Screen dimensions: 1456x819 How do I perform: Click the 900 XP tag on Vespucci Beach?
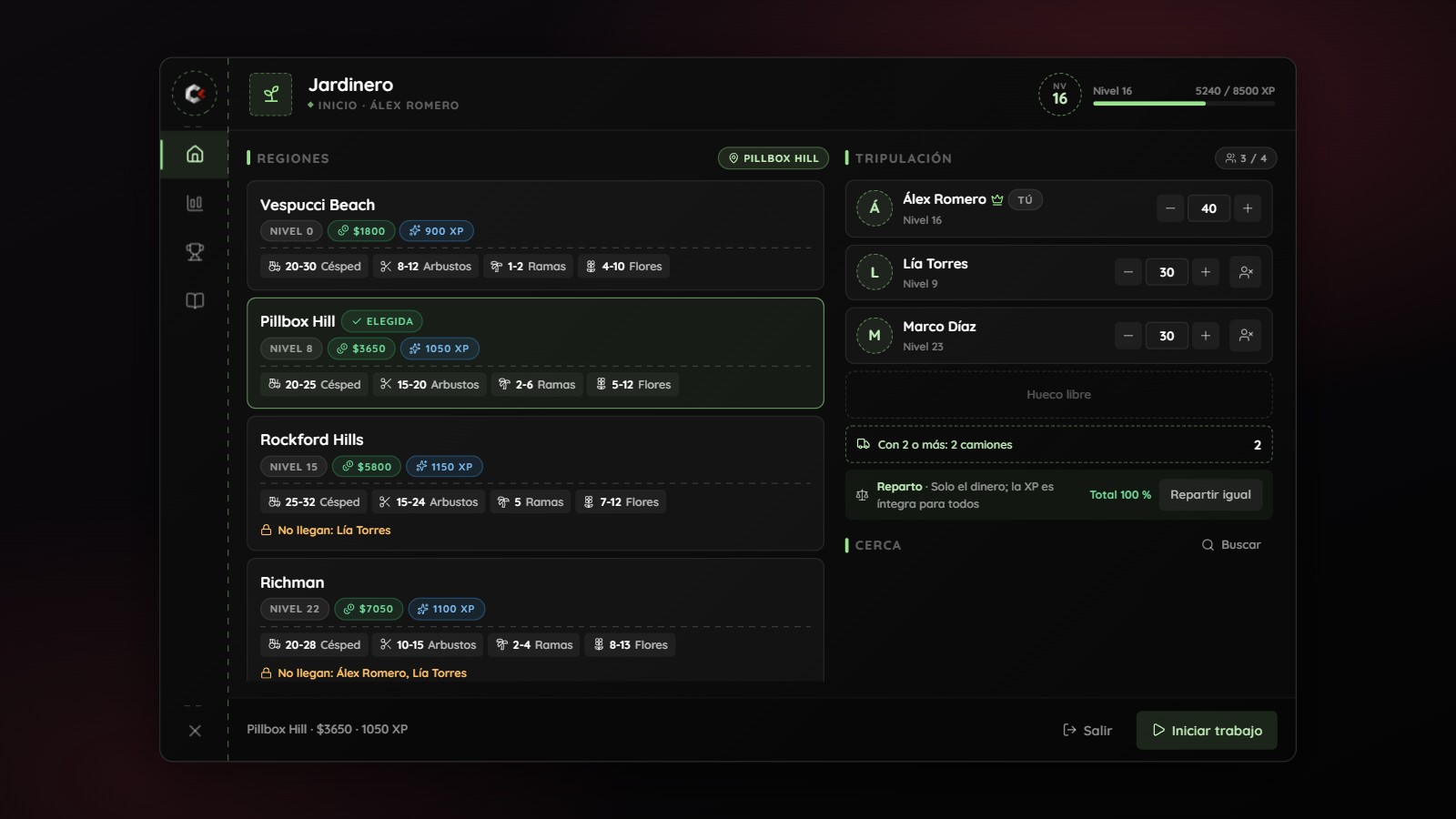(436, 231)
